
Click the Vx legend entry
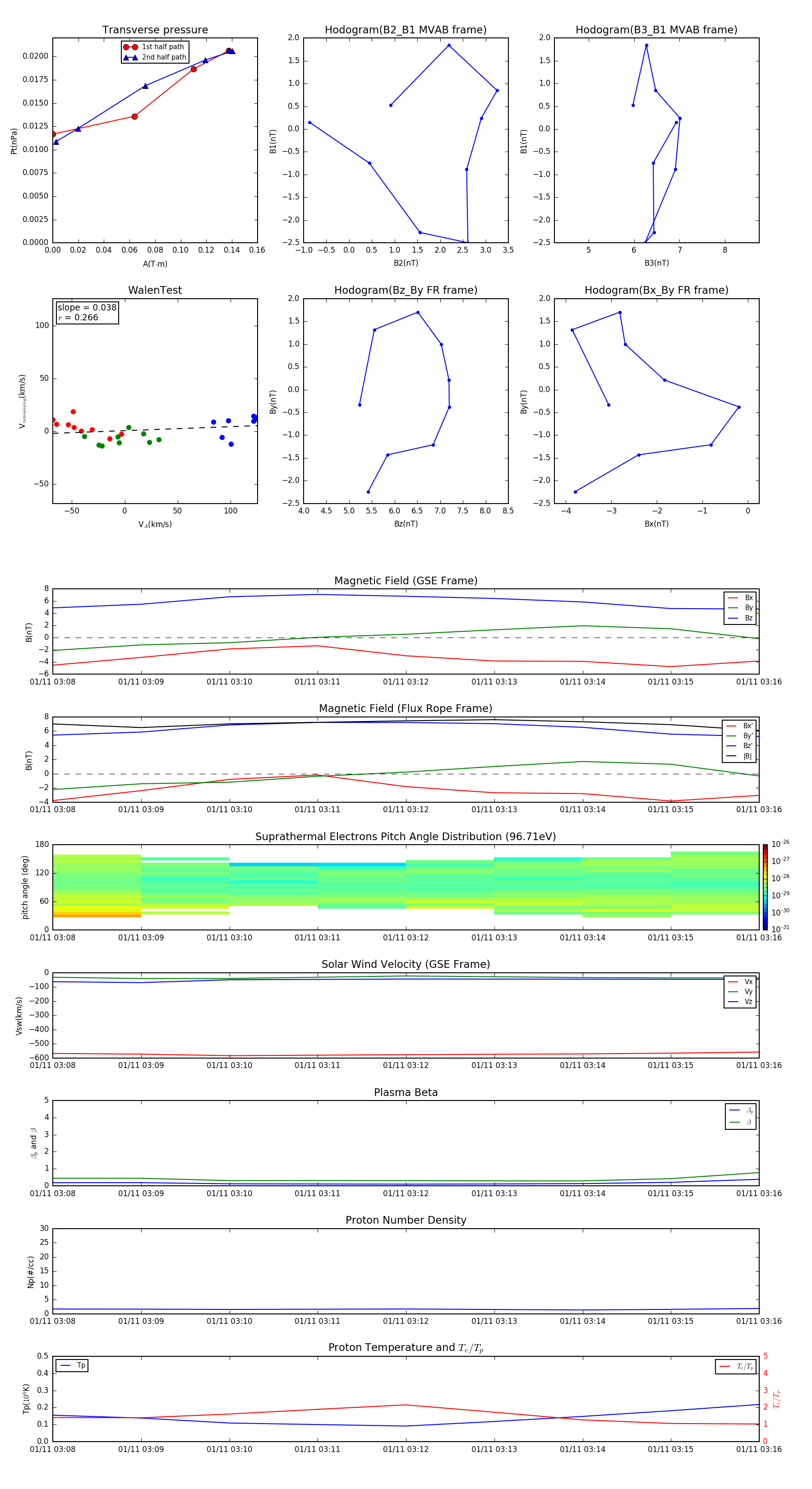740,981
